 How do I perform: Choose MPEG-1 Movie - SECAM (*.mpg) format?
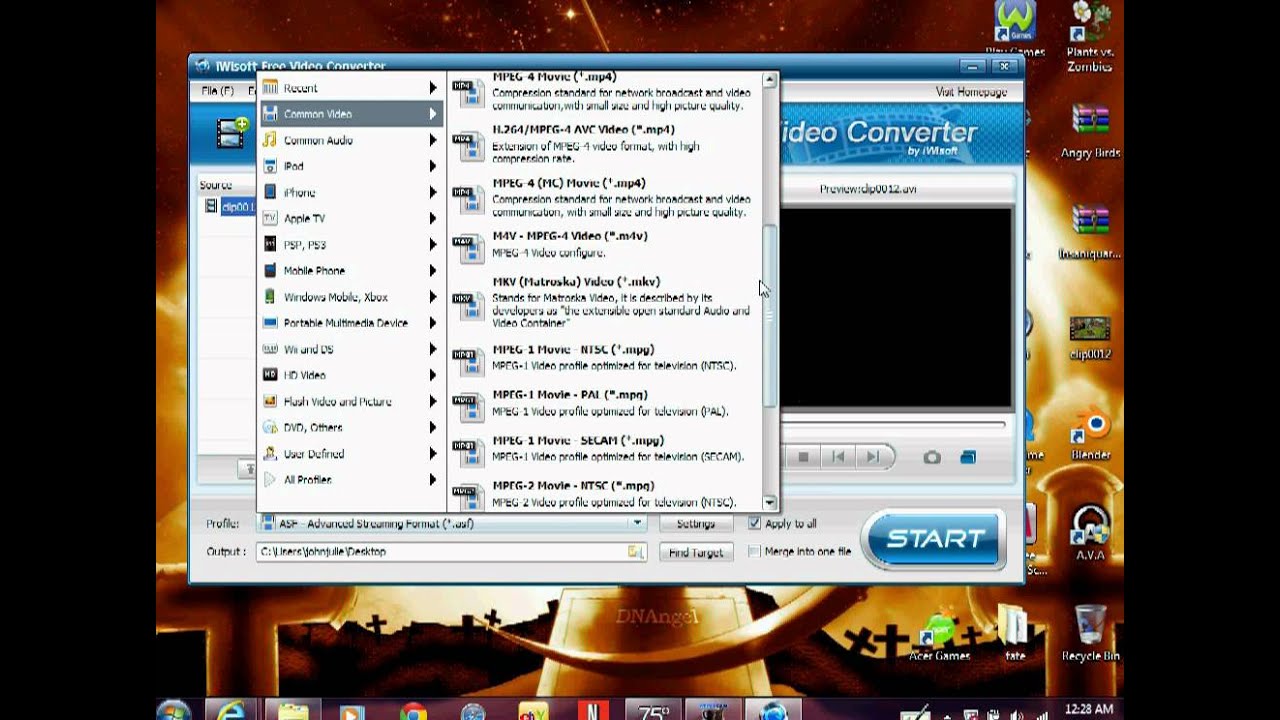point(604,448)
